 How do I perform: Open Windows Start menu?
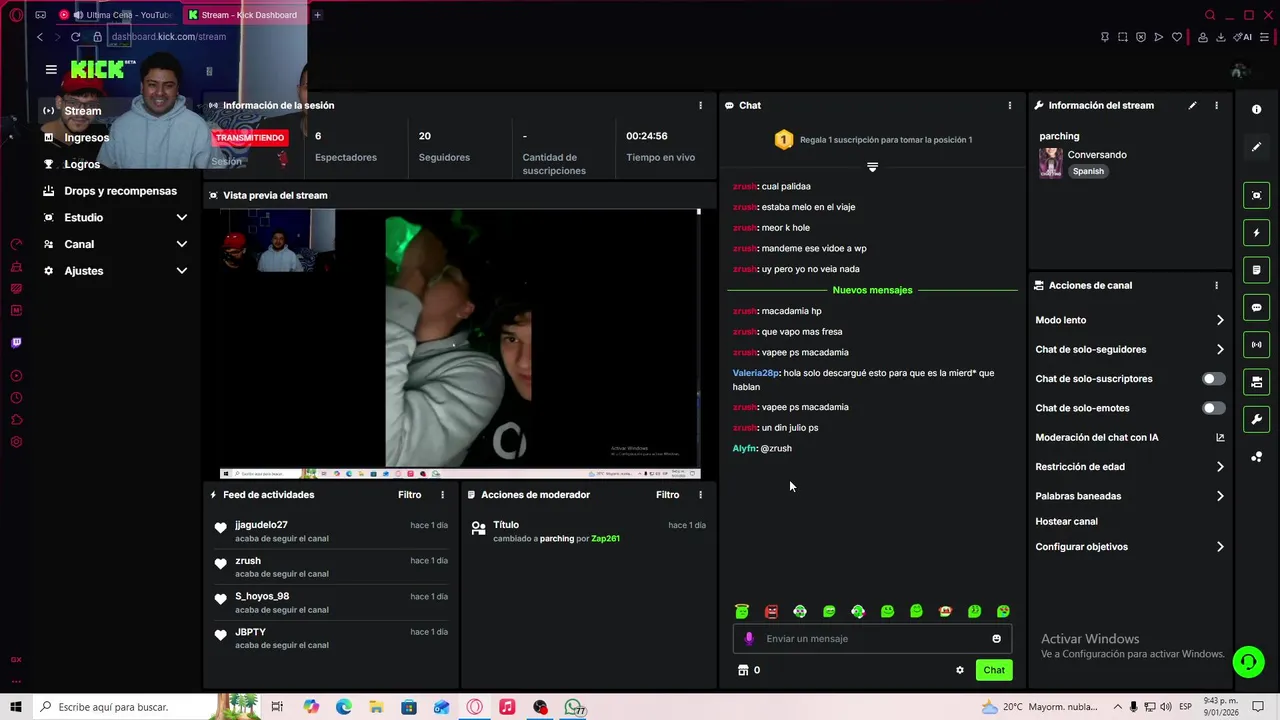15,707
